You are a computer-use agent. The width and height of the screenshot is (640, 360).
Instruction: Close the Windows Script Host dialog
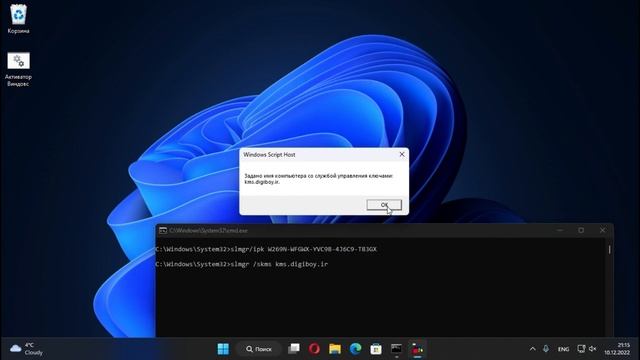(402, 154)
